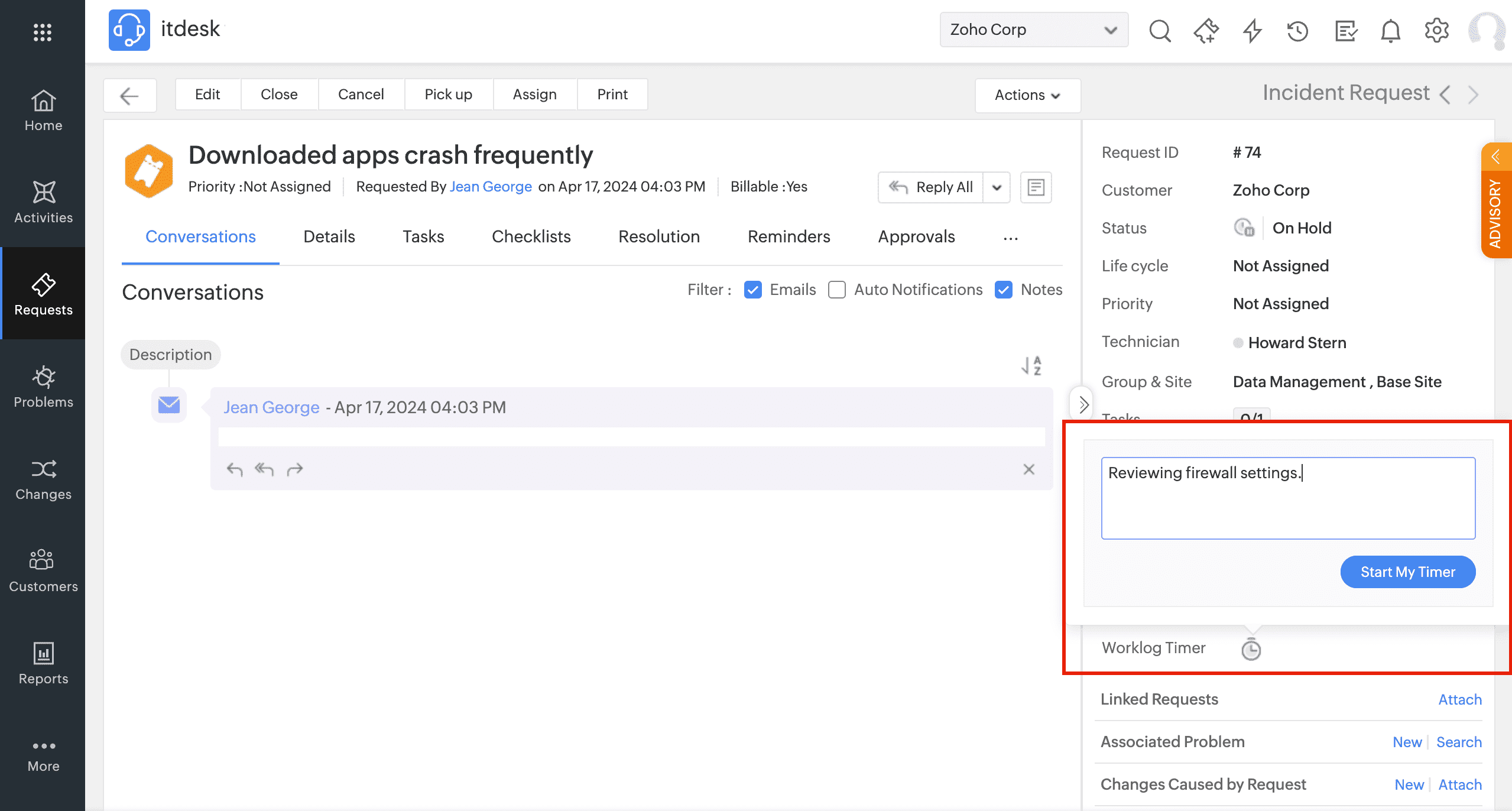Viewport: 1512px width, 811px height.
Task: Click the worklog timer description text box
Action: click(x=1288, y=498)
